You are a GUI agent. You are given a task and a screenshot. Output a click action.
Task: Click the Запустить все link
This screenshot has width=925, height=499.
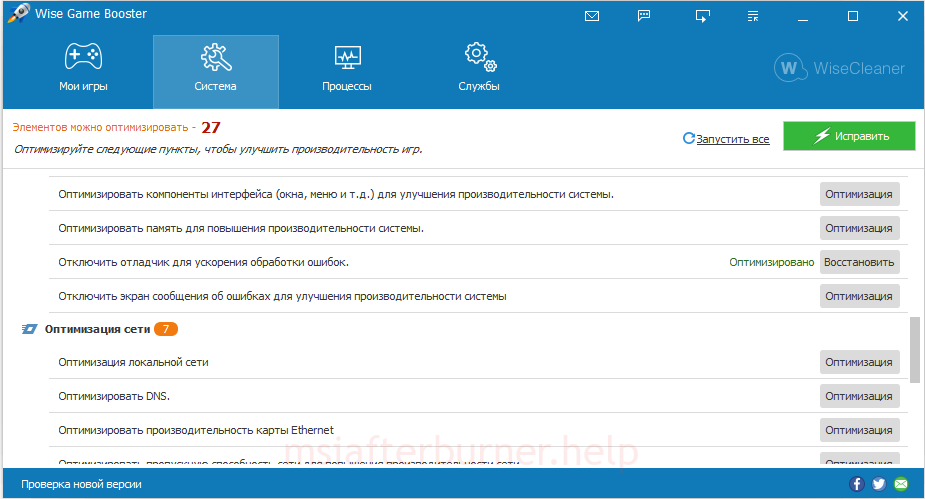tap(732, 139)
